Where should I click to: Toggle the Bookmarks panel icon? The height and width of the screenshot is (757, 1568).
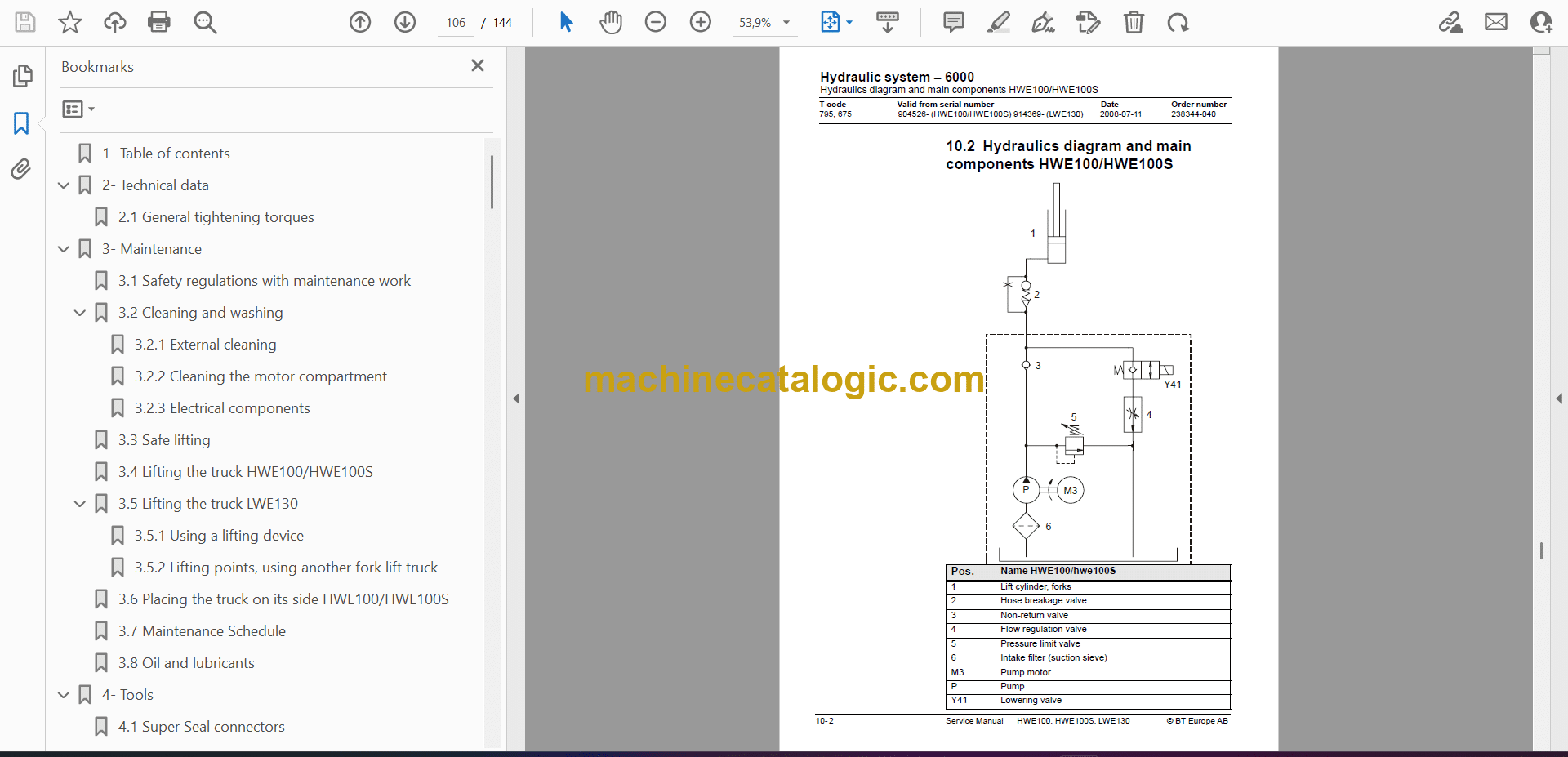[22, 123]
